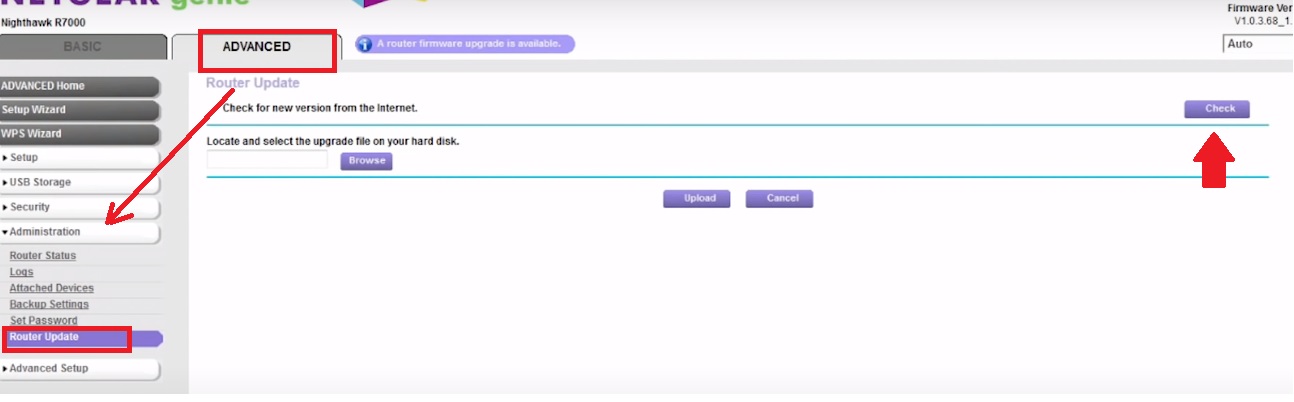Click the Upload button
Viewport: 1294px width, 402px height.
(699, 199)
